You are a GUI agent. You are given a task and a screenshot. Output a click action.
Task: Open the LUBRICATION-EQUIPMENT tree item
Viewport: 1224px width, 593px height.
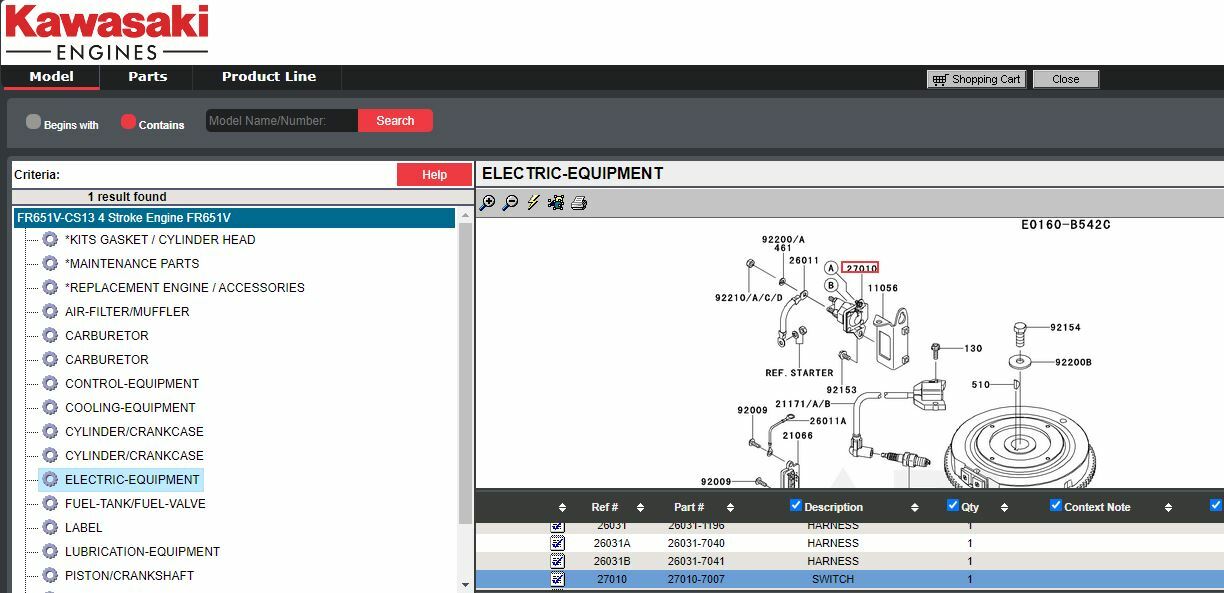pyautogui.click(x=142, y=552)
